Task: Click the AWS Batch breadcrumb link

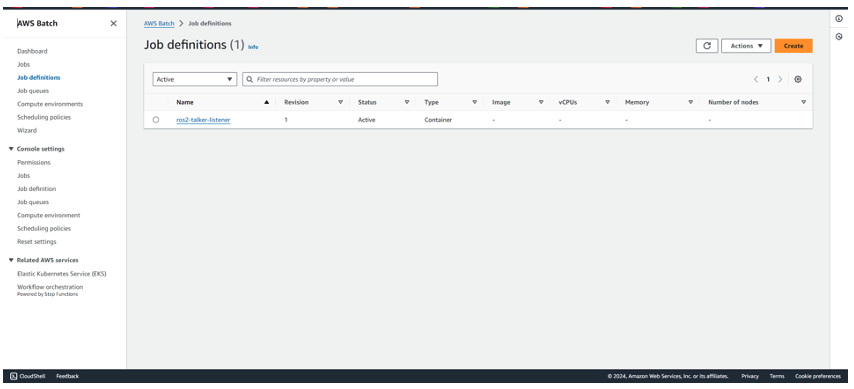Action: (x=159, y=23)
